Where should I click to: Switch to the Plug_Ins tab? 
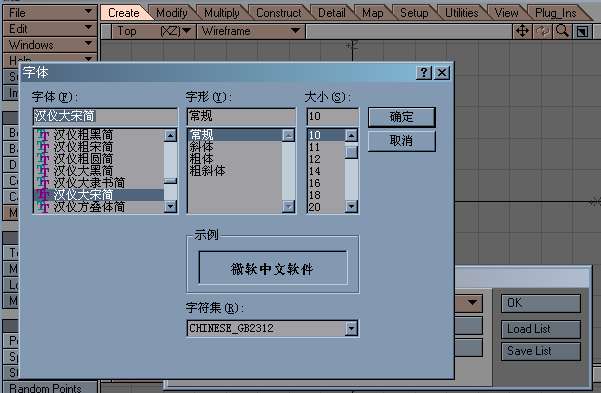pyautogui.click(x=556, y=13)
